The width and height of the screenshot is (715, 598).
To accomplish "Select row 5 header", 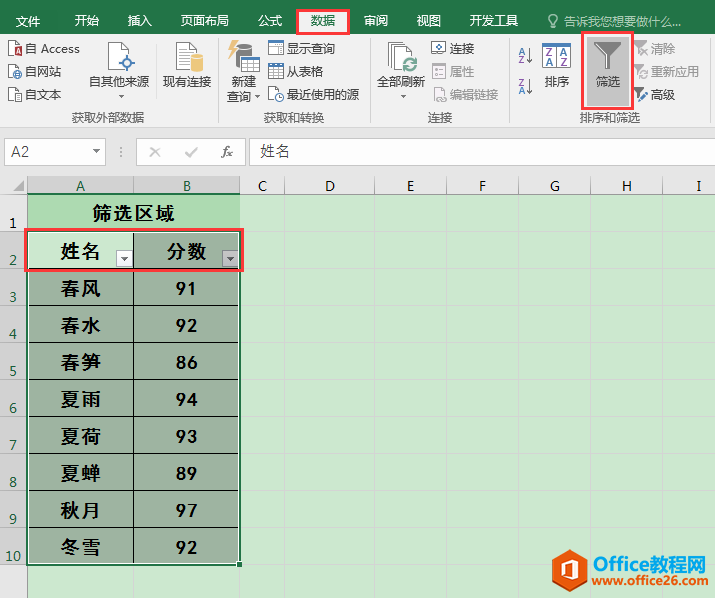I will click(x=13, y=361).
